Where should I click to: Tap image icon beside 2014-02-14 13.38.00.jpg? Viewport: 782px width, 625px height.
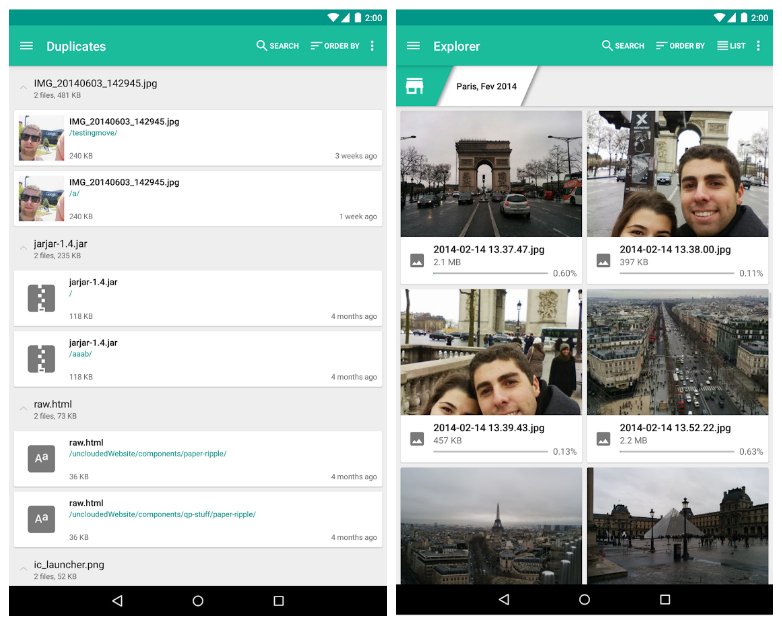(x=603, y=260)
